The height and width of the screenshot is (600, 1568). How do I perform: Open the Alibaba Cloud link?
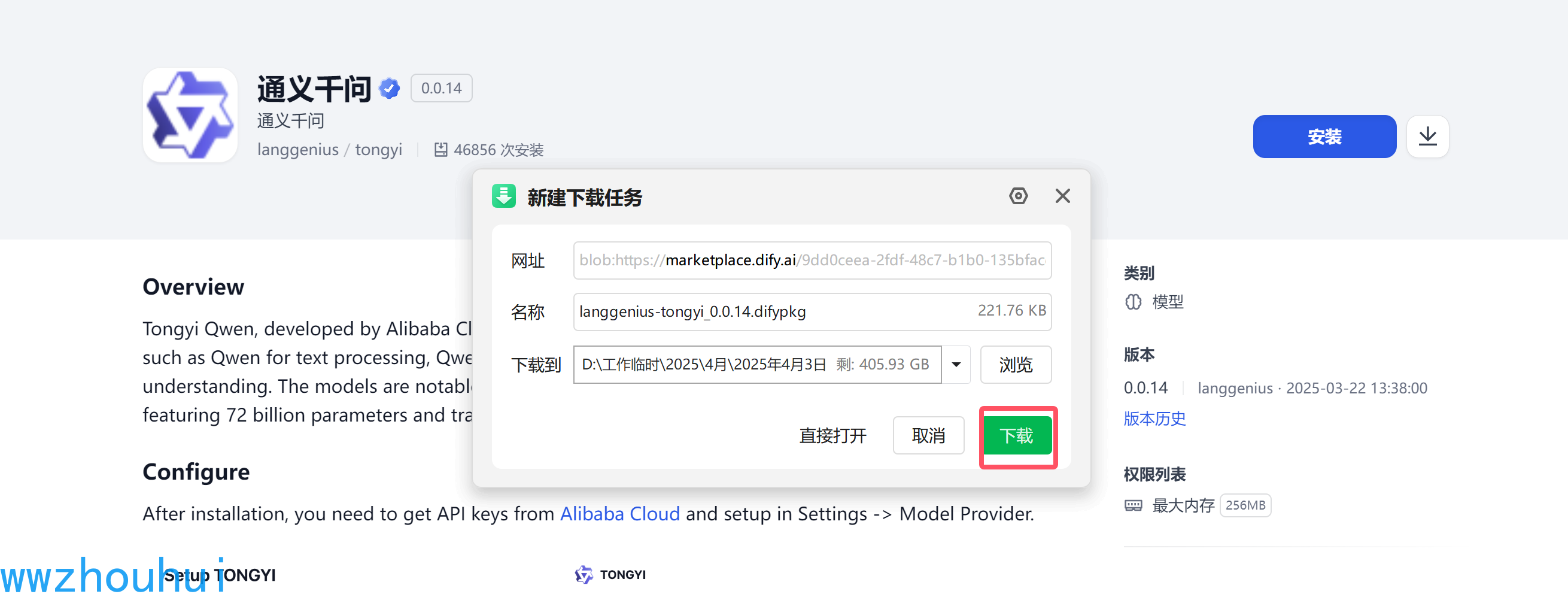(619, 514)
